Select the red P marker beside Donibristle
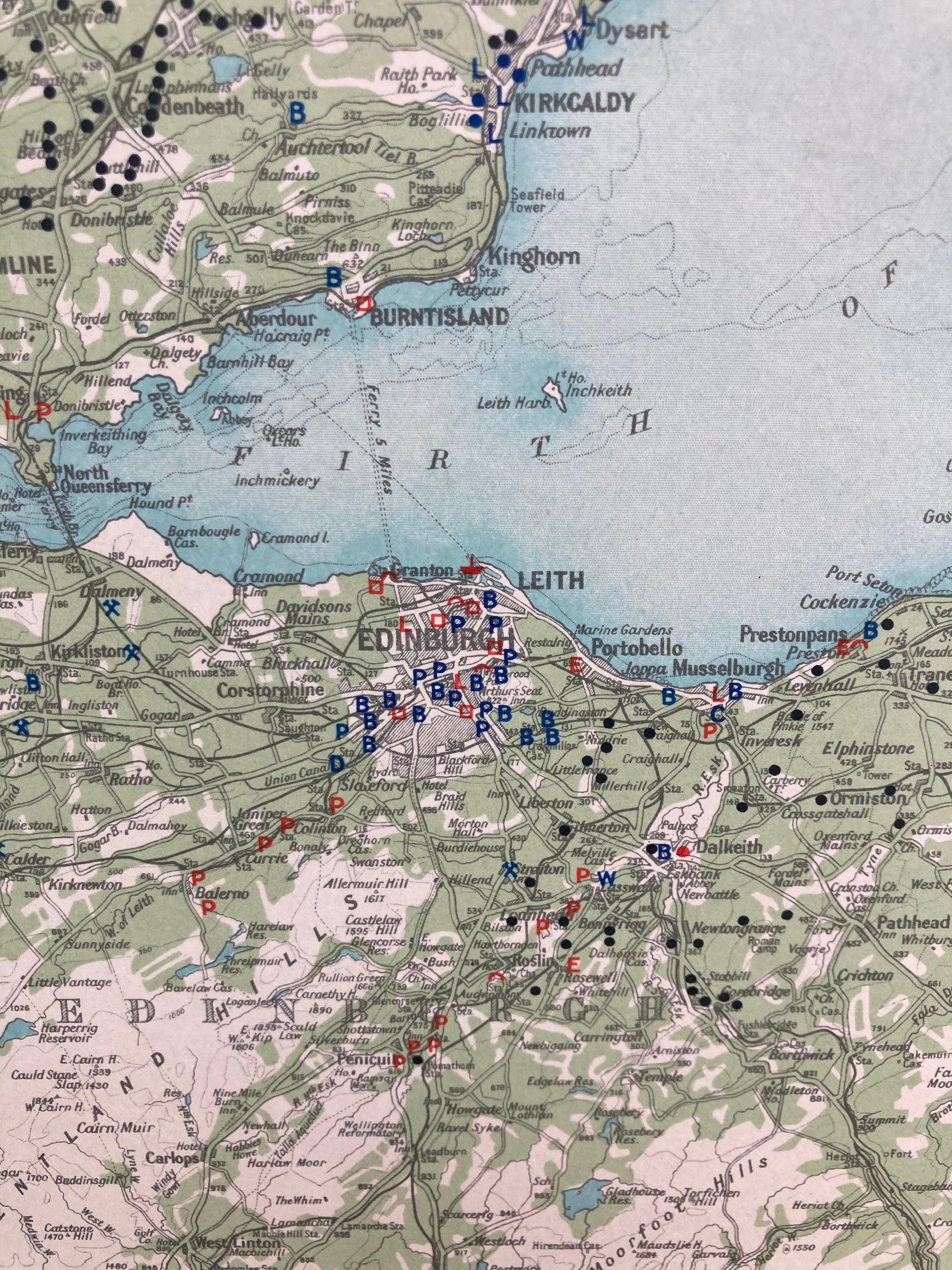 click(x=44, y=411)
